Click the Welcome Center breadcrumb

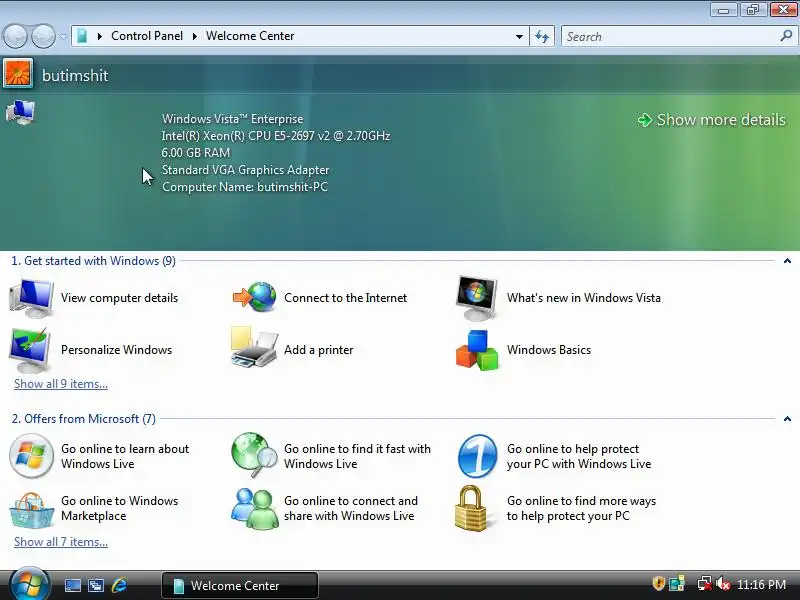coord(250,36)
